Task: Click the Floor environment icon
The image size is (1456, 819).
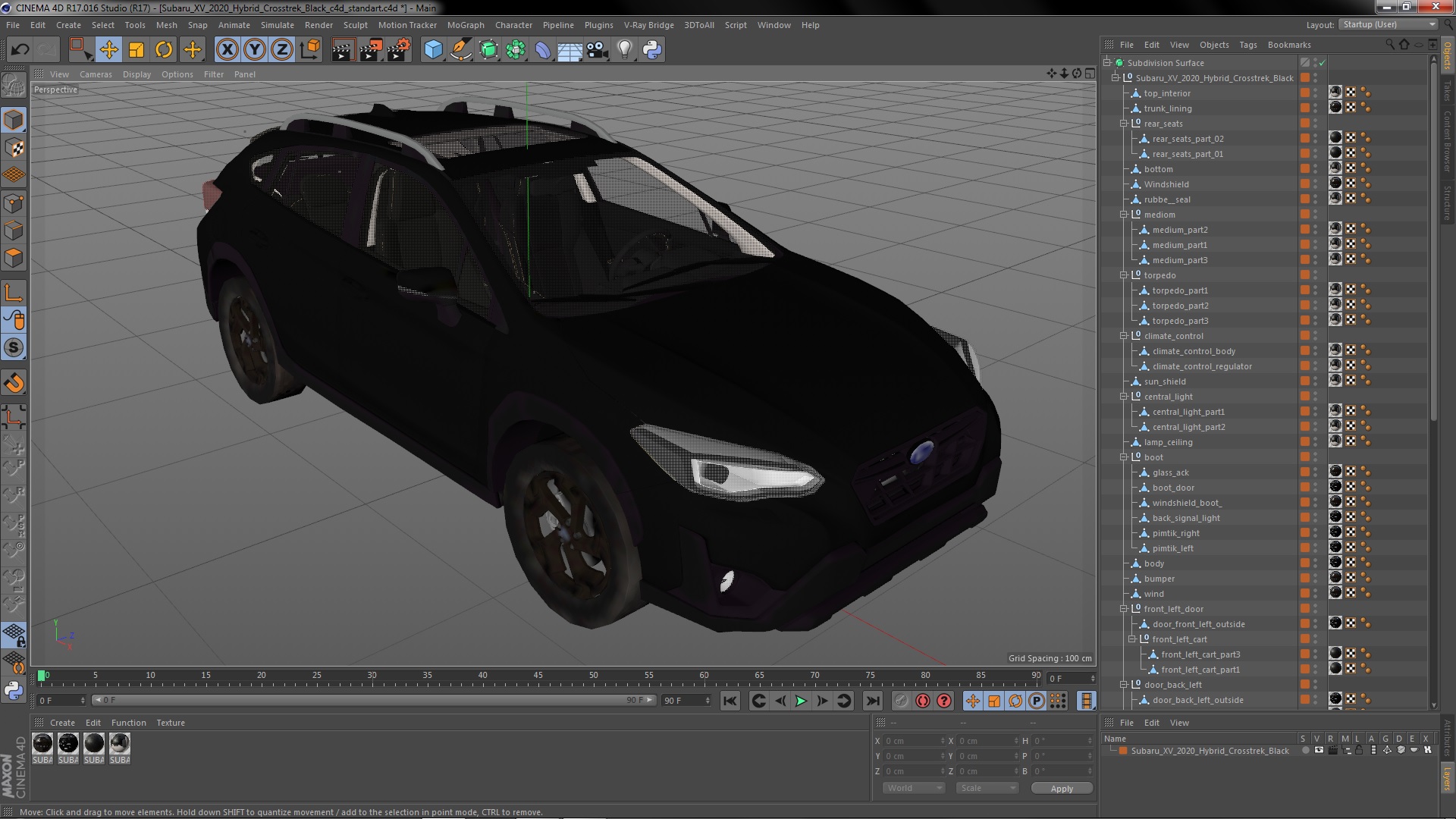Action: pyautogui.click(x=570, y=50)
